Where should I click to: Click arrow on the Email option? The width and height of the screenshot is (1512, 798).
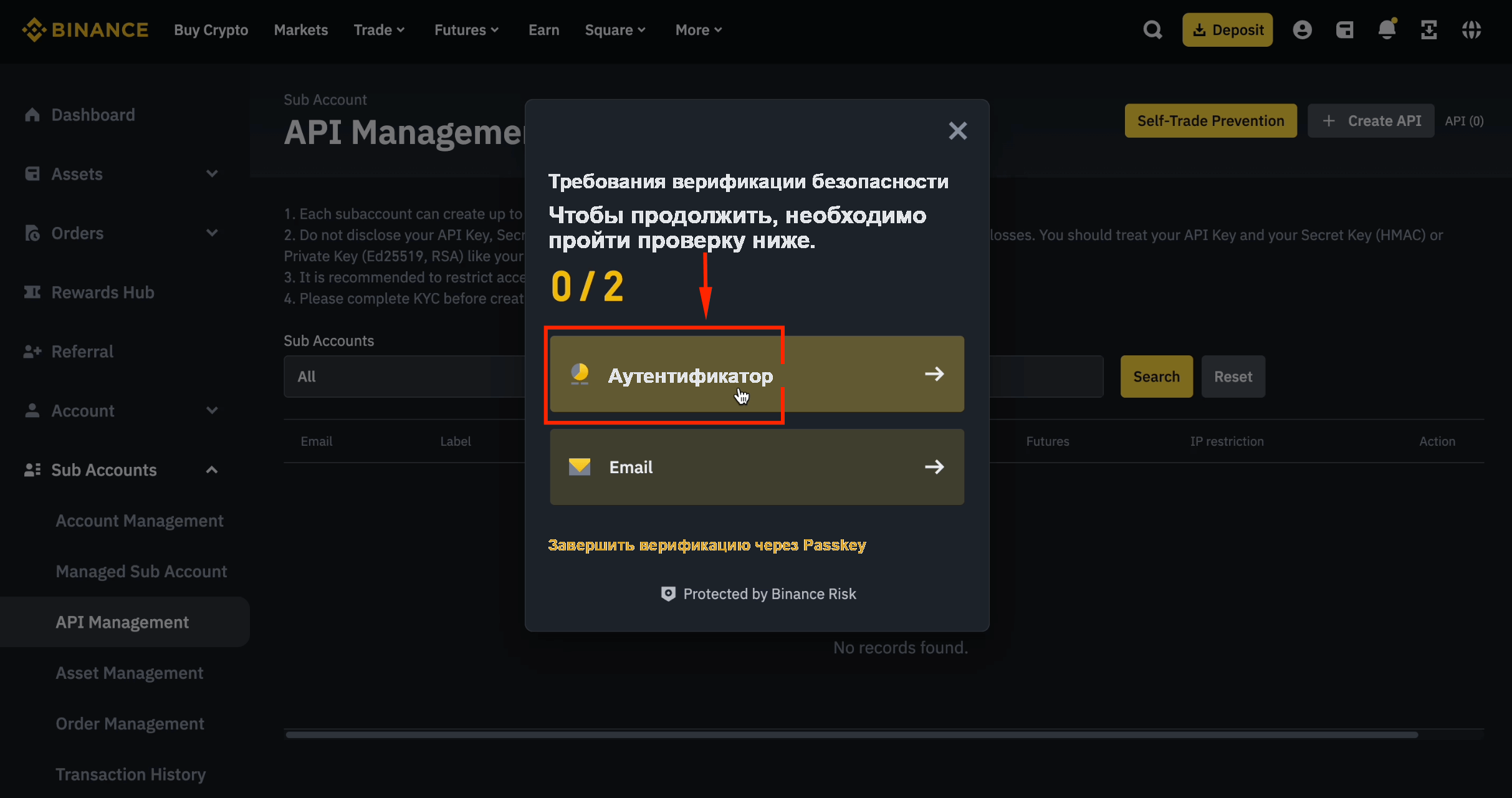(x=934, y=467)
